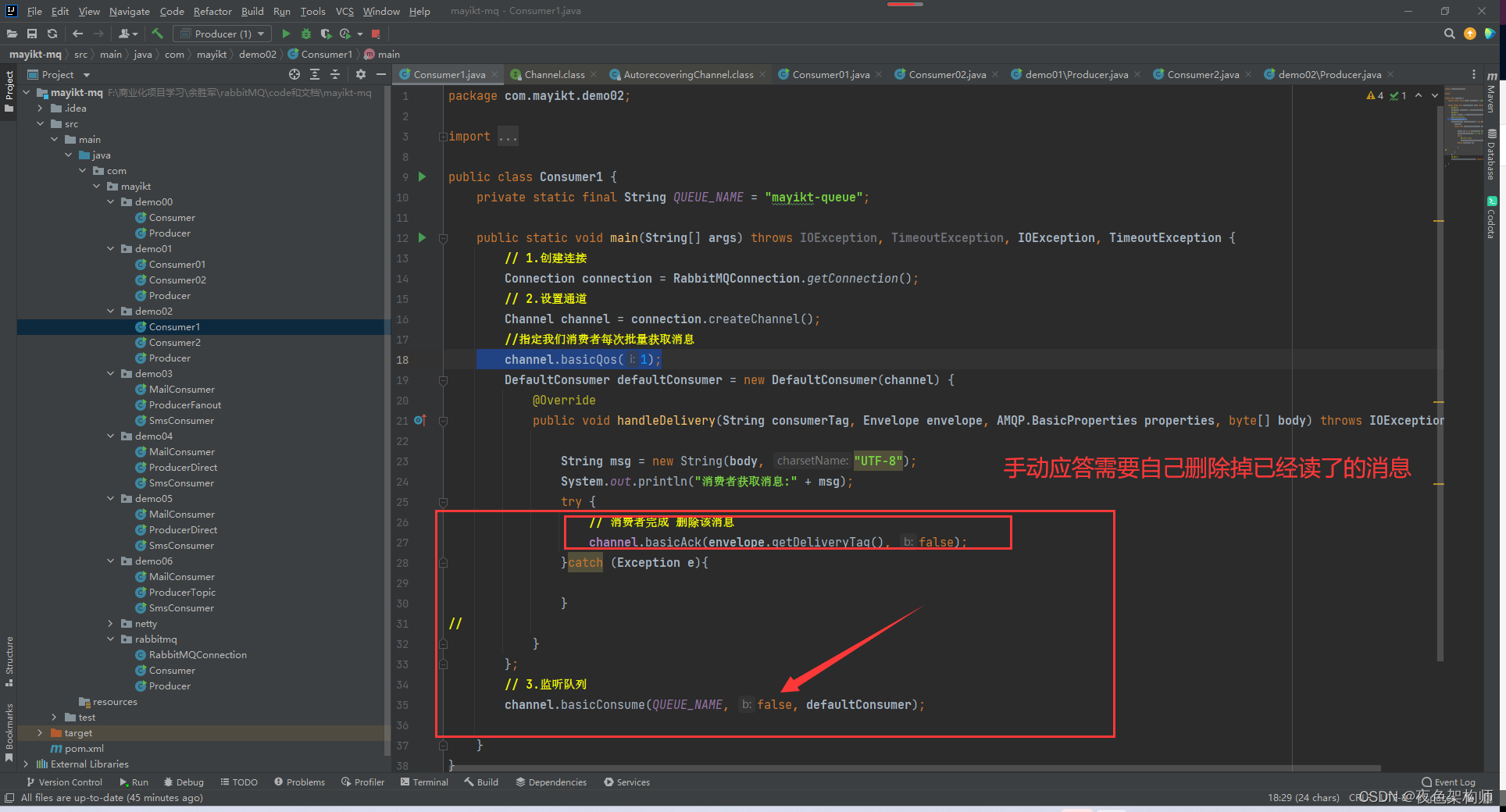Select ProducerFanout in demo03
The image size is (1506, 812).
[185, 404]
